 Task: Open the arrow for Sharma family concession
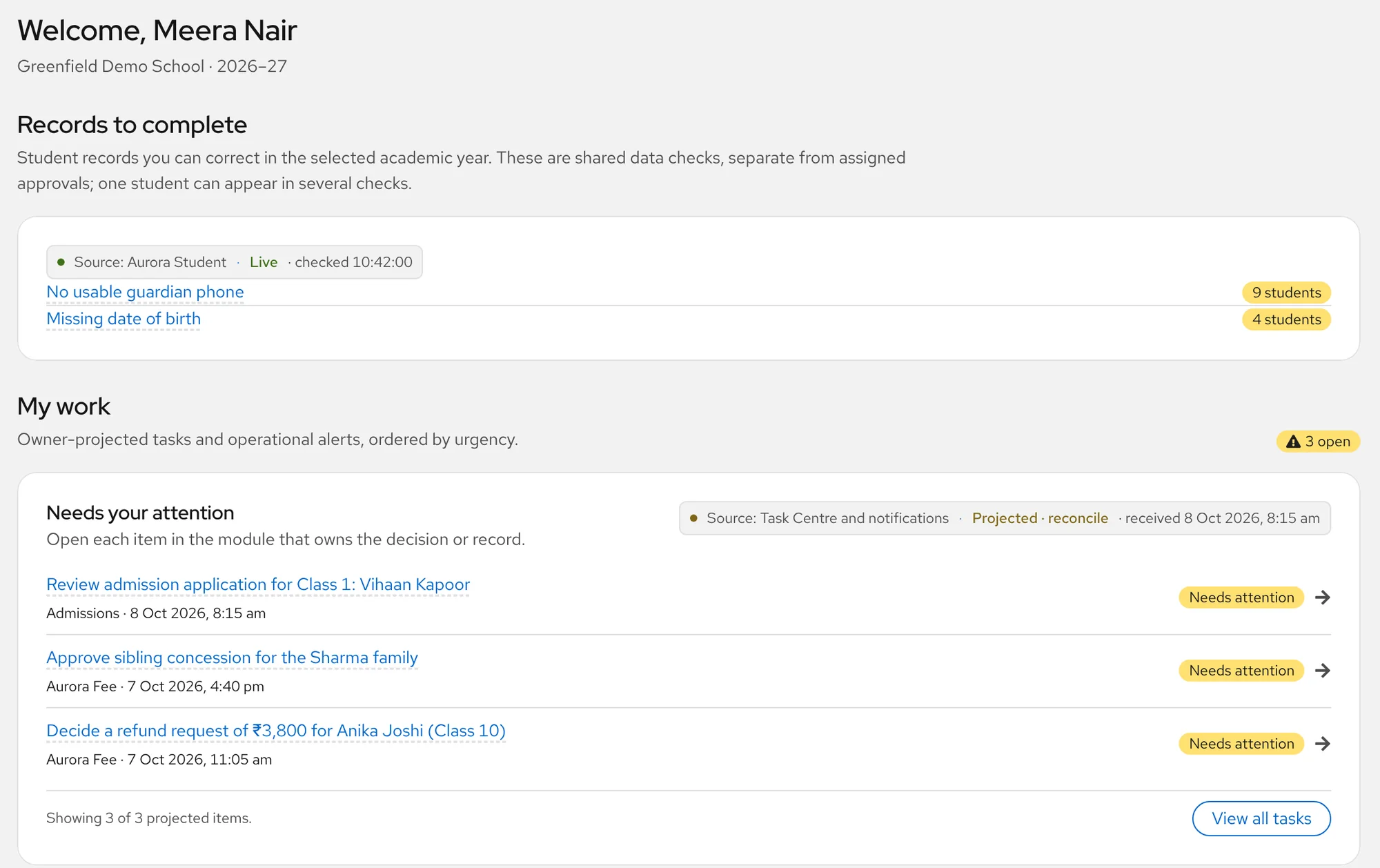[x=1322, y=671]
